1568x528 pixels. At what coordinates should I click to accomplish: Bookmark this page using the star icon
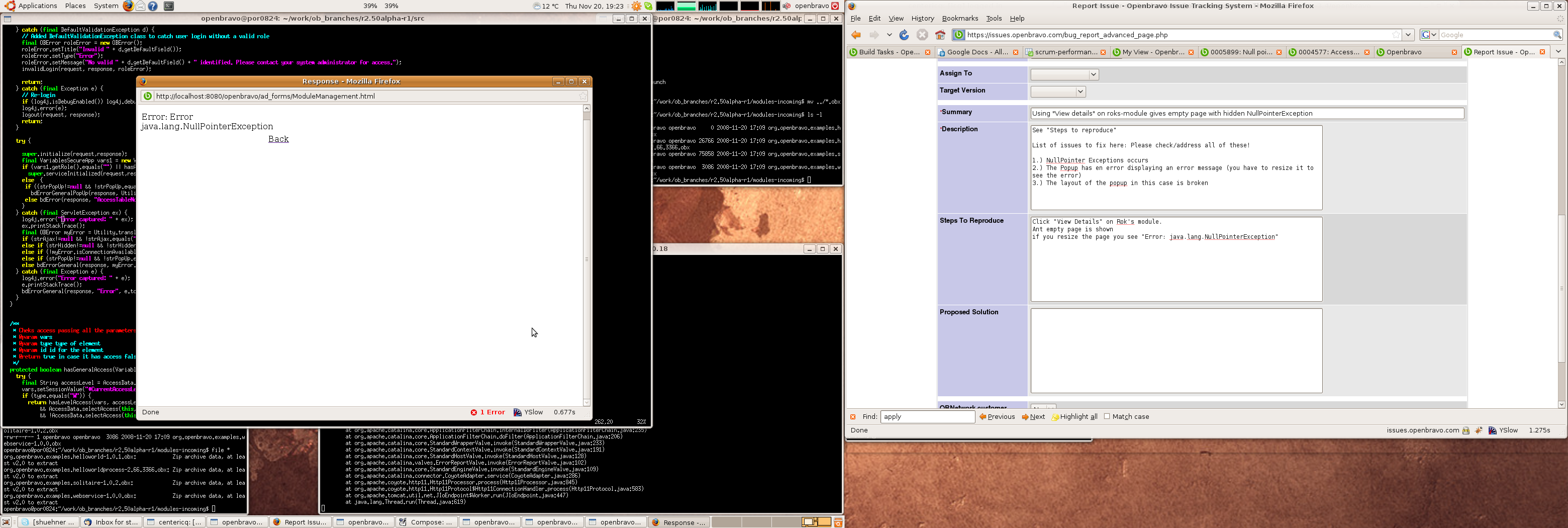[x=1396, y=35]
